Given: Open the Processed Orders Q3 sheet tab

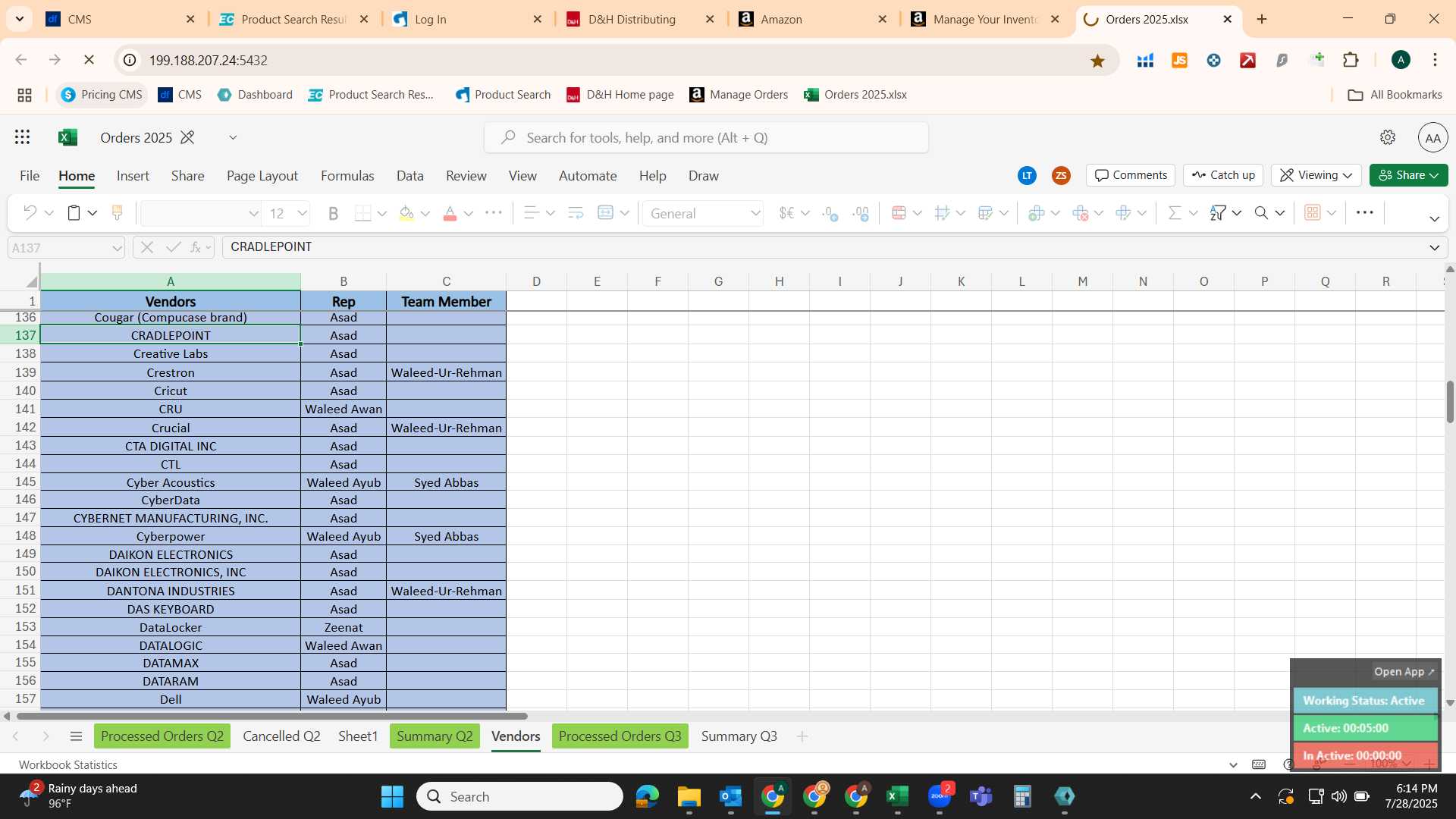Looking at the screenshot, I should coord(620,736).
